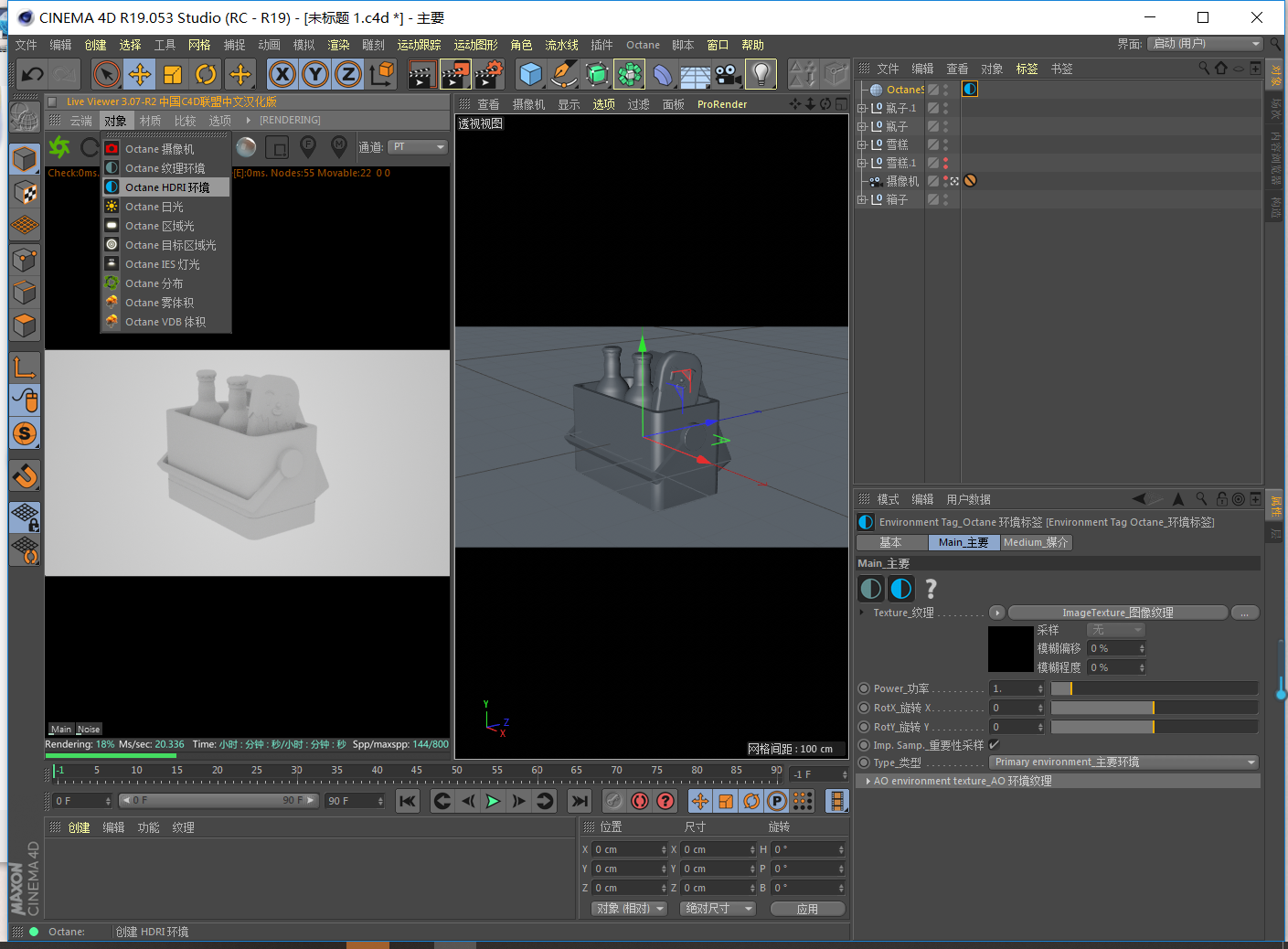Open the Octane menu in menu bar
The height and width of the screenshot is (949, 1288).
click(643, 45)
